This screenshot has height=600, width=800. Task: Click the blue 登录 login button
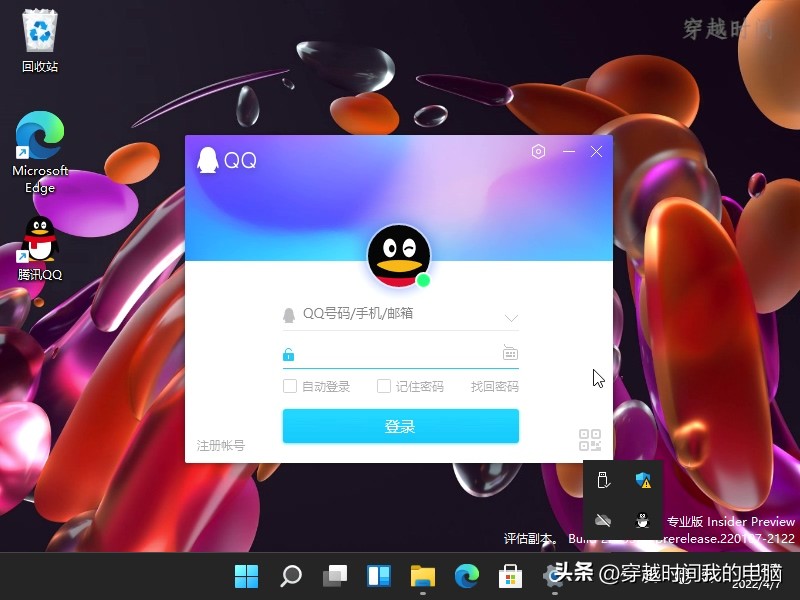(400, 425)
